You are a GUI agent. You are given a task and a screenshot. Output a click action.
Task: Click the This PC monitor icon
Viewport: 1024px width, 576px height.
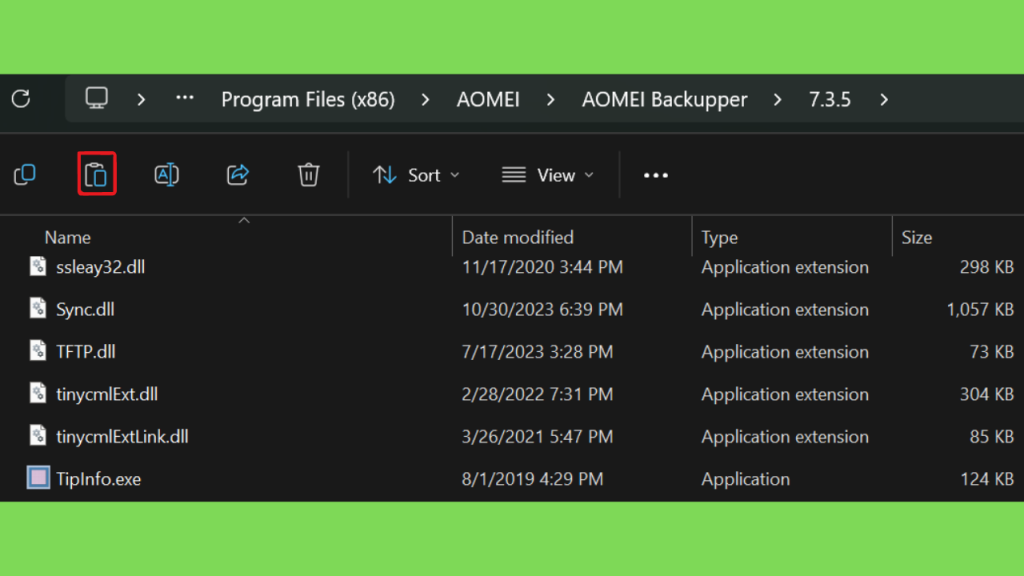(97, 99)
